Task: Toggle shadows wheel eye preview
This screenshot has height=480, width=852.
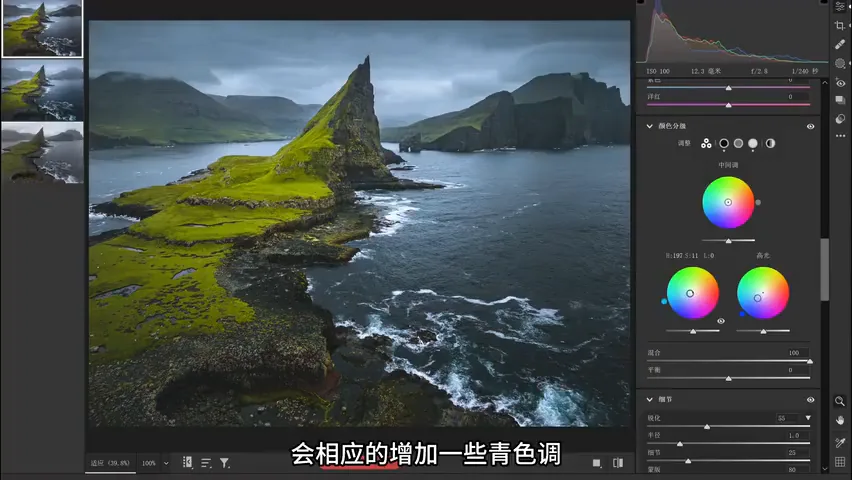Action: click(x=721, y=321)
